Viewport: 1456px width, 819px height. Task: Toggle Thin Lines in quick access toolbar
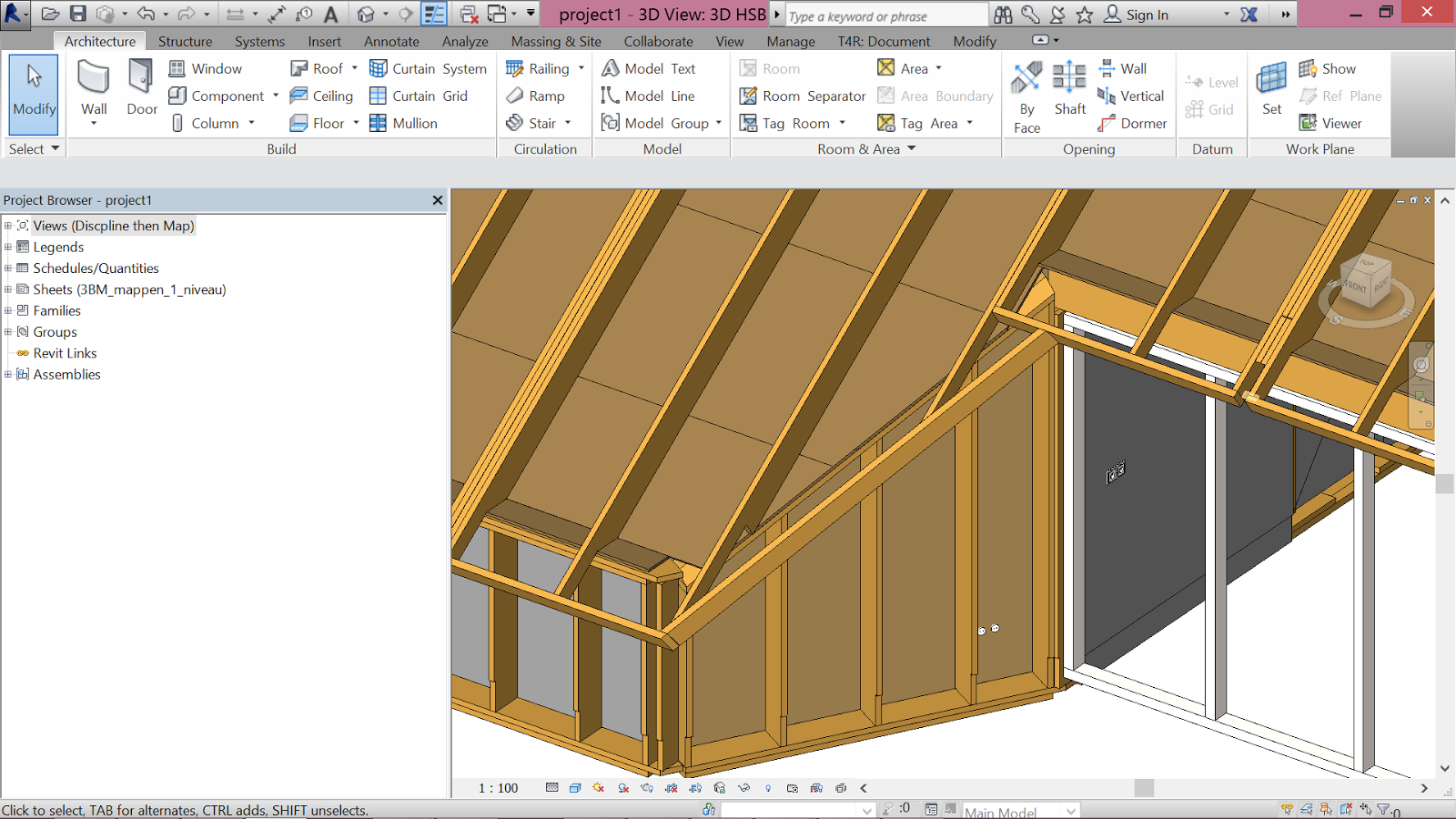[434, 14]
